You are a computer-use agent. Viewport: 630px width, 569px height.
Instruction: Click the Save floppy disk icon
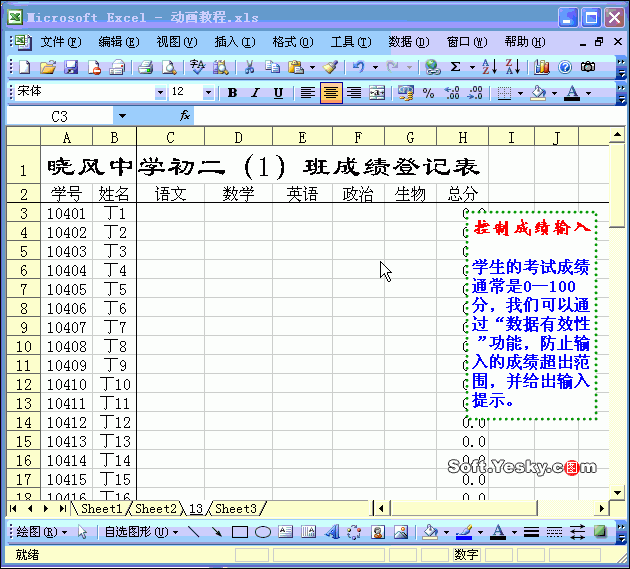(x=71, y=67)
